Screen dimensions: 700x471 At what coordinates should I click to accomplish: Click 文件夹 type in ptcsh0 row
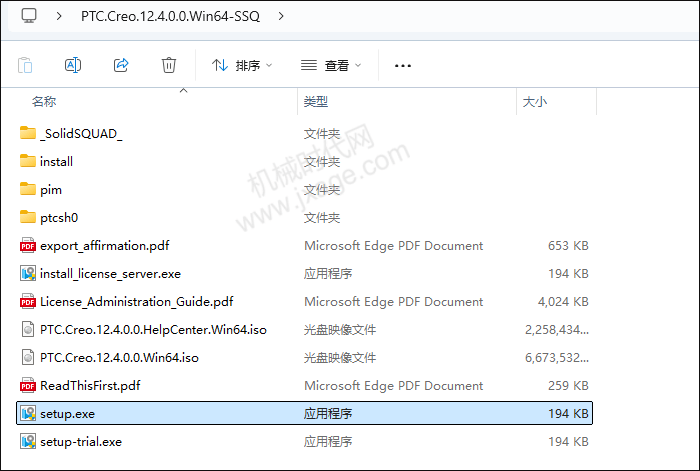click(x=322, y=218)
